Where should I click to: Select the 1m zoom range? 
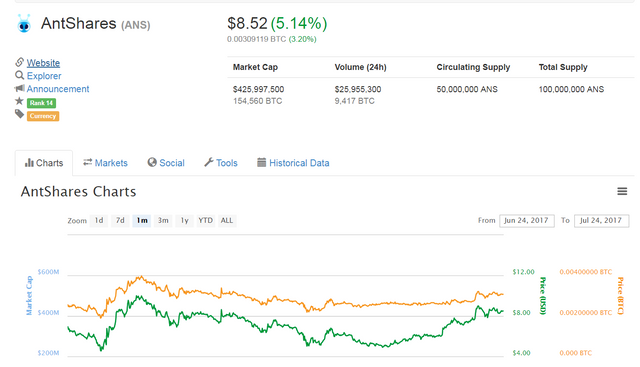click(x=142, y=220)
